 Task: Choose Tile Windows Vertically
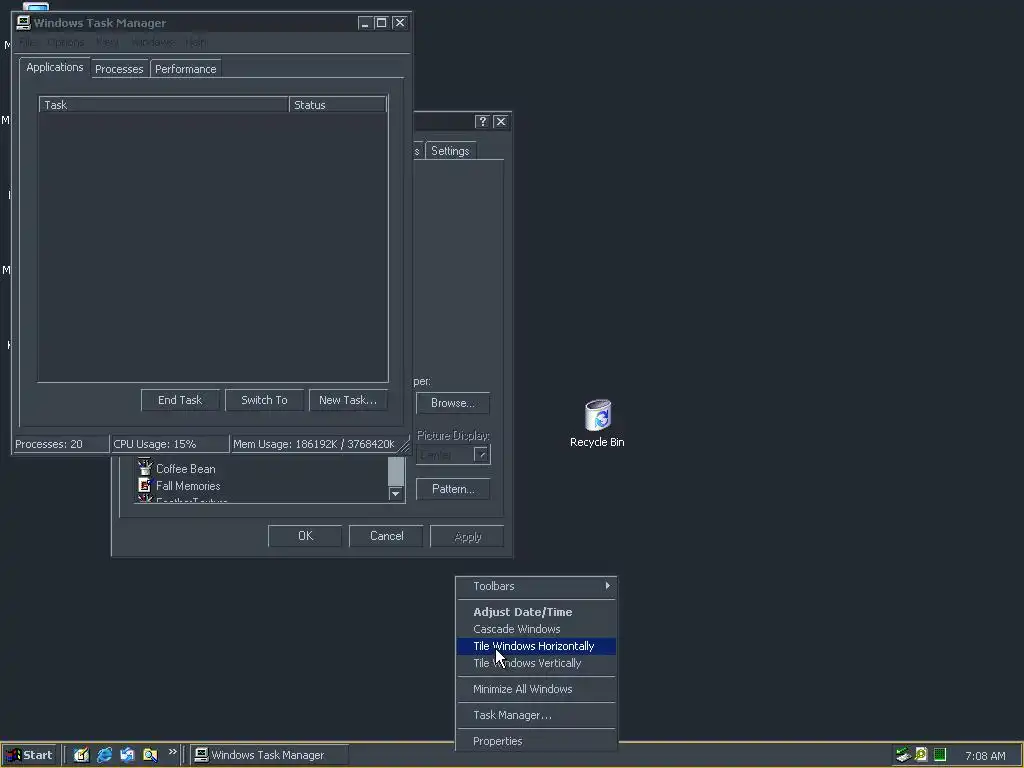(536, 664)
